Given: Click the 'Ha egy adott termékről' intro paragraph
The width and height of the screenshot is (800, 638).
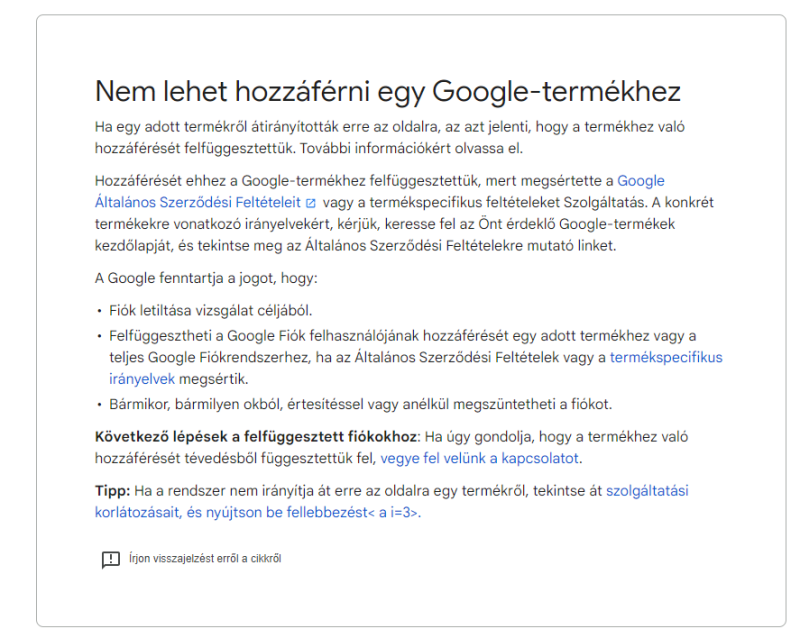Looking at the screenshot, I should [x=390, y=137].
